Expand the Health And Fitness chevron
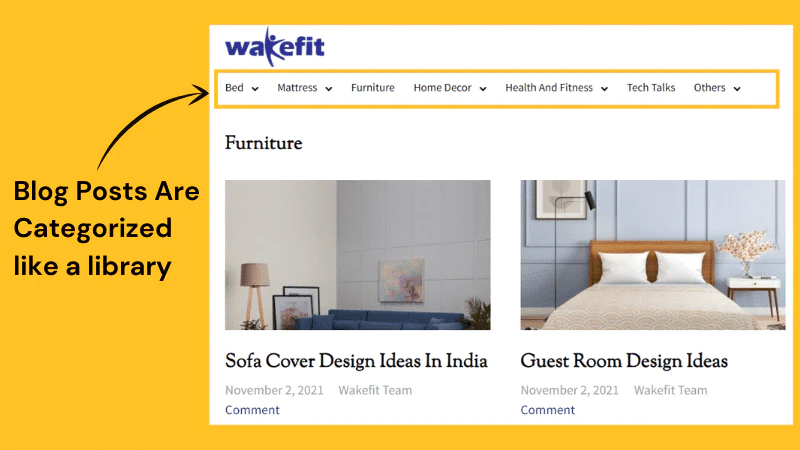This screenshot has height=450, width=800. 604,89
